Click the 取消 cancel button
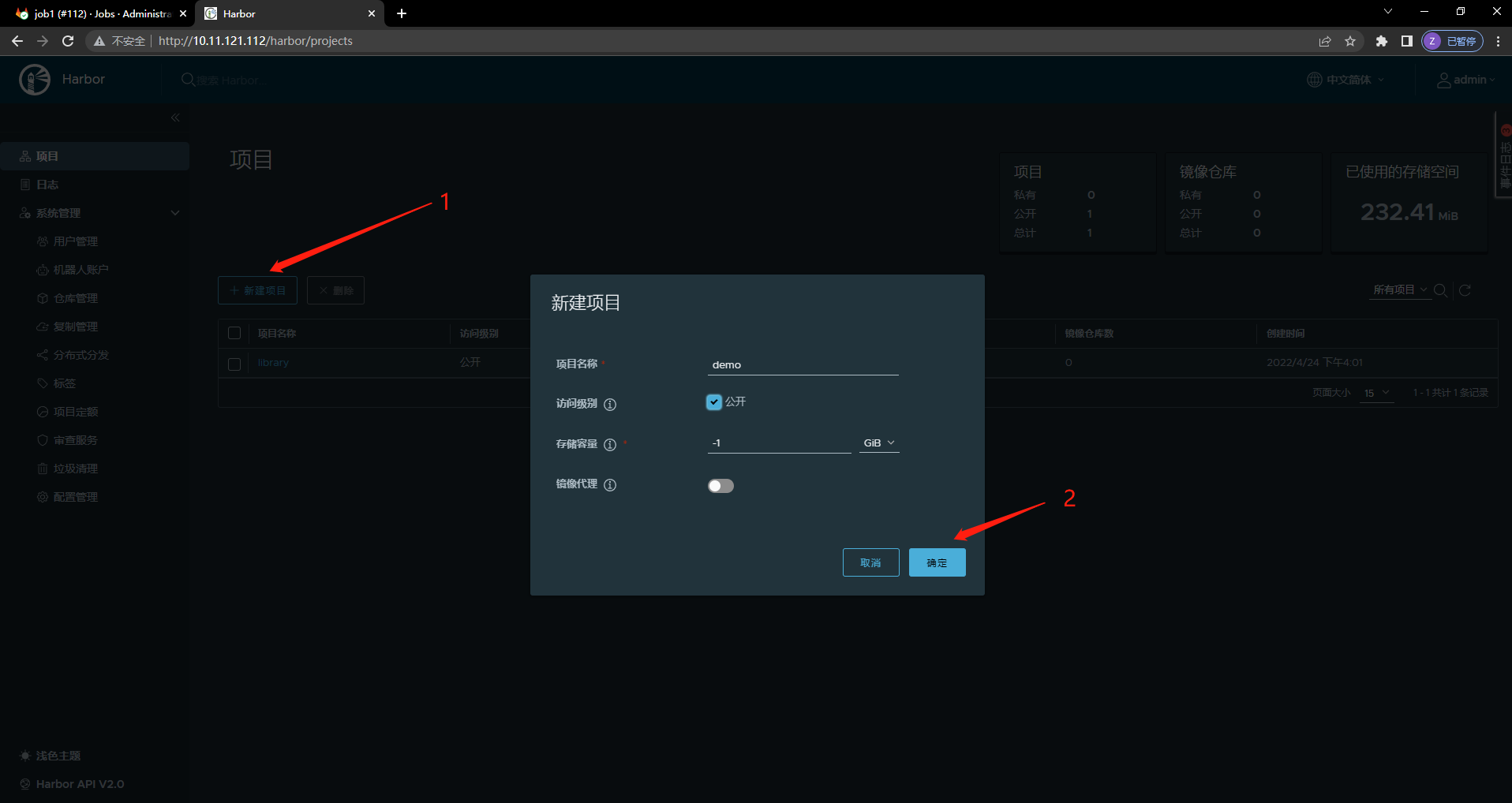The width and height of the screenshot is (1512, 803). tap(870, 562)
